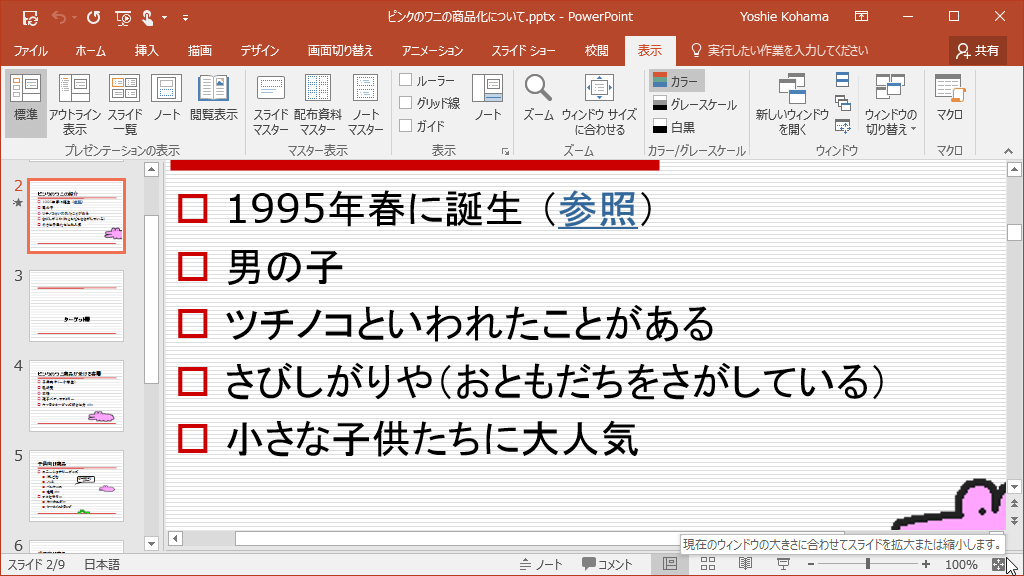Click Slide Show icon in status bar
The width and height of the screenshot is (1024, 576).
coord(783,564)
